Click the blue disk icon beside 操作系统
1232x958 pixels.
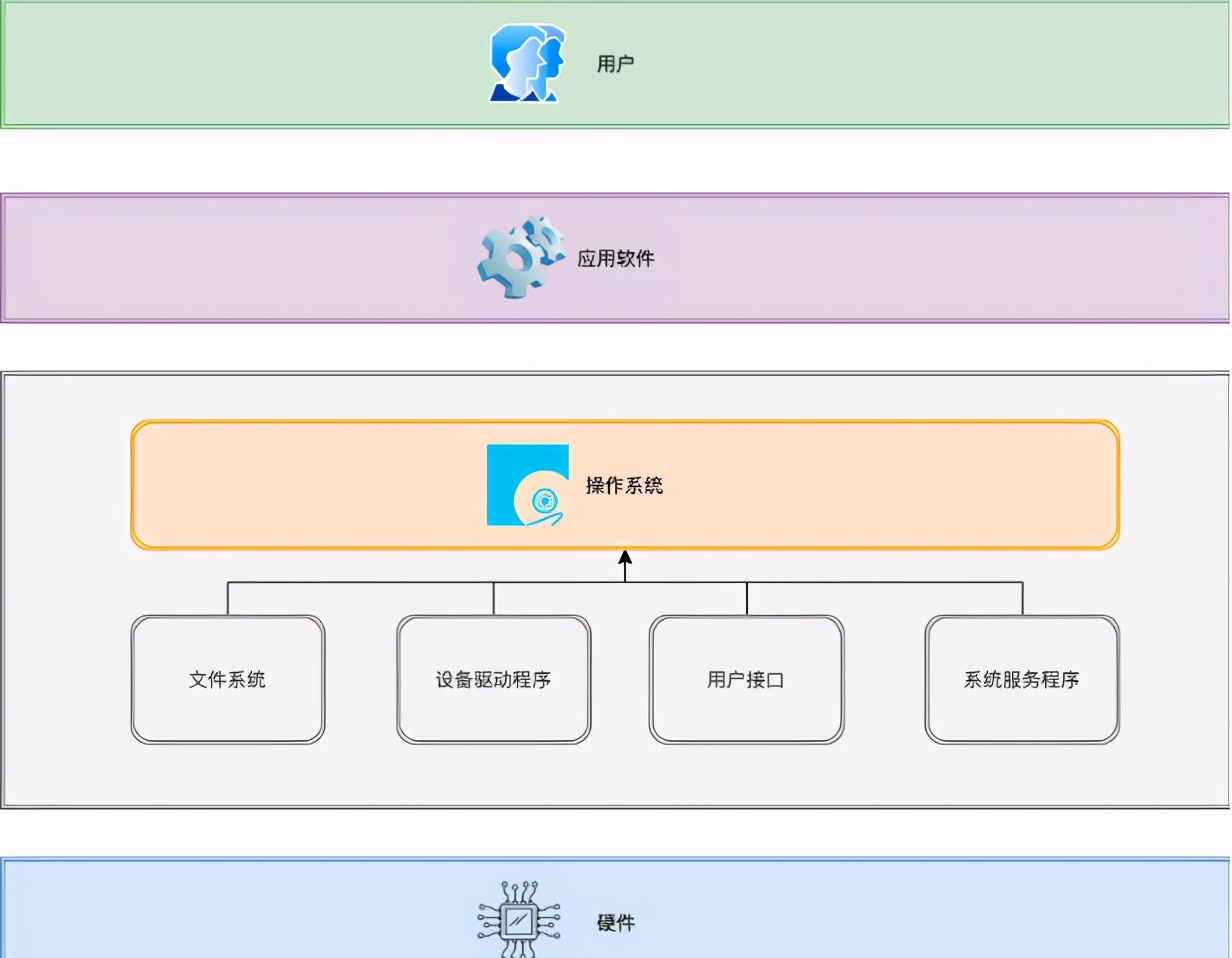pyautogui.click(x=528, y=485)
